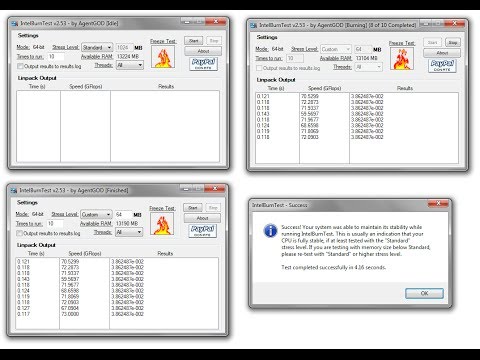Click Times to run field in Finished window
The width and height of the screenshot is (480, 360).
point(55,224)
